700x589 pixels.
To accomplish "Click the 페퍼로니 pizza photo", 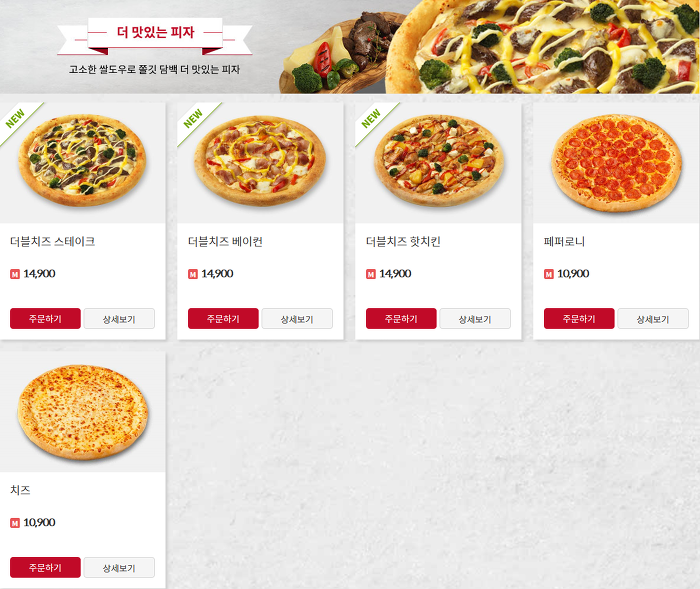I will coord(616,163).
